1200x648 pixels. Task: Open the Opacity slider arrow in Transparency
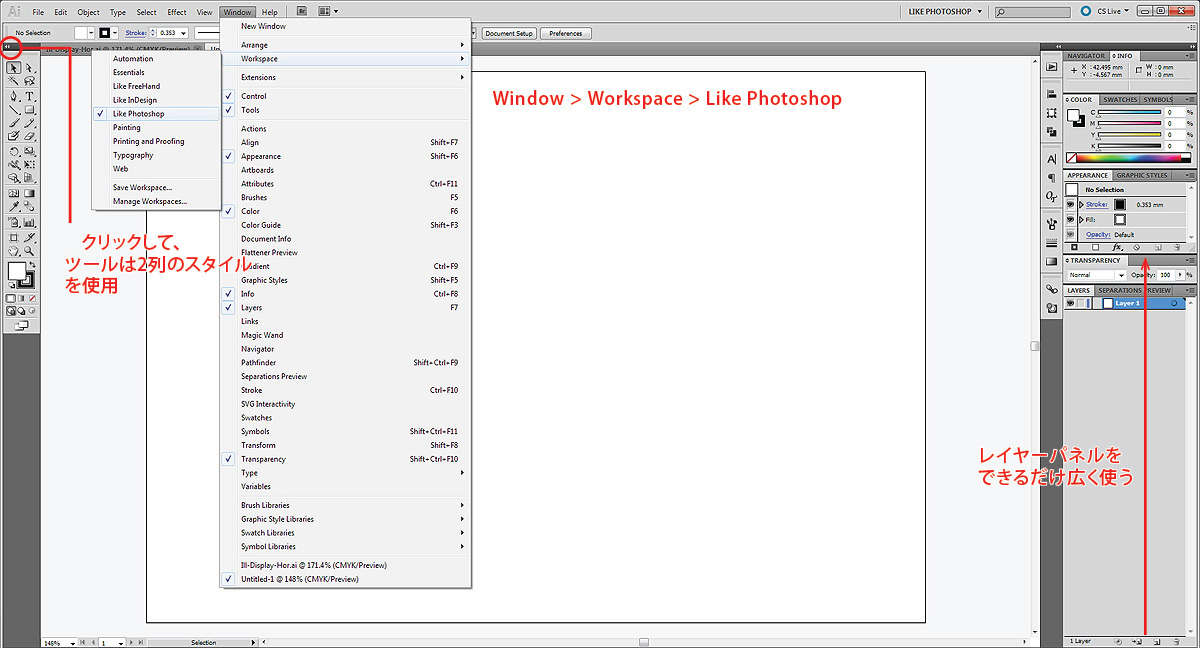1179,275
